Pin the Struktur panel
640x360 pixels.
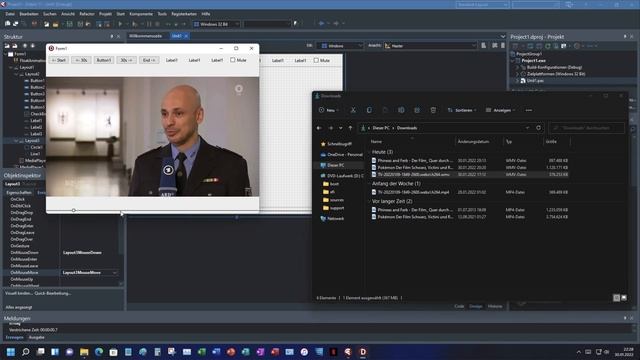point(111,36)
